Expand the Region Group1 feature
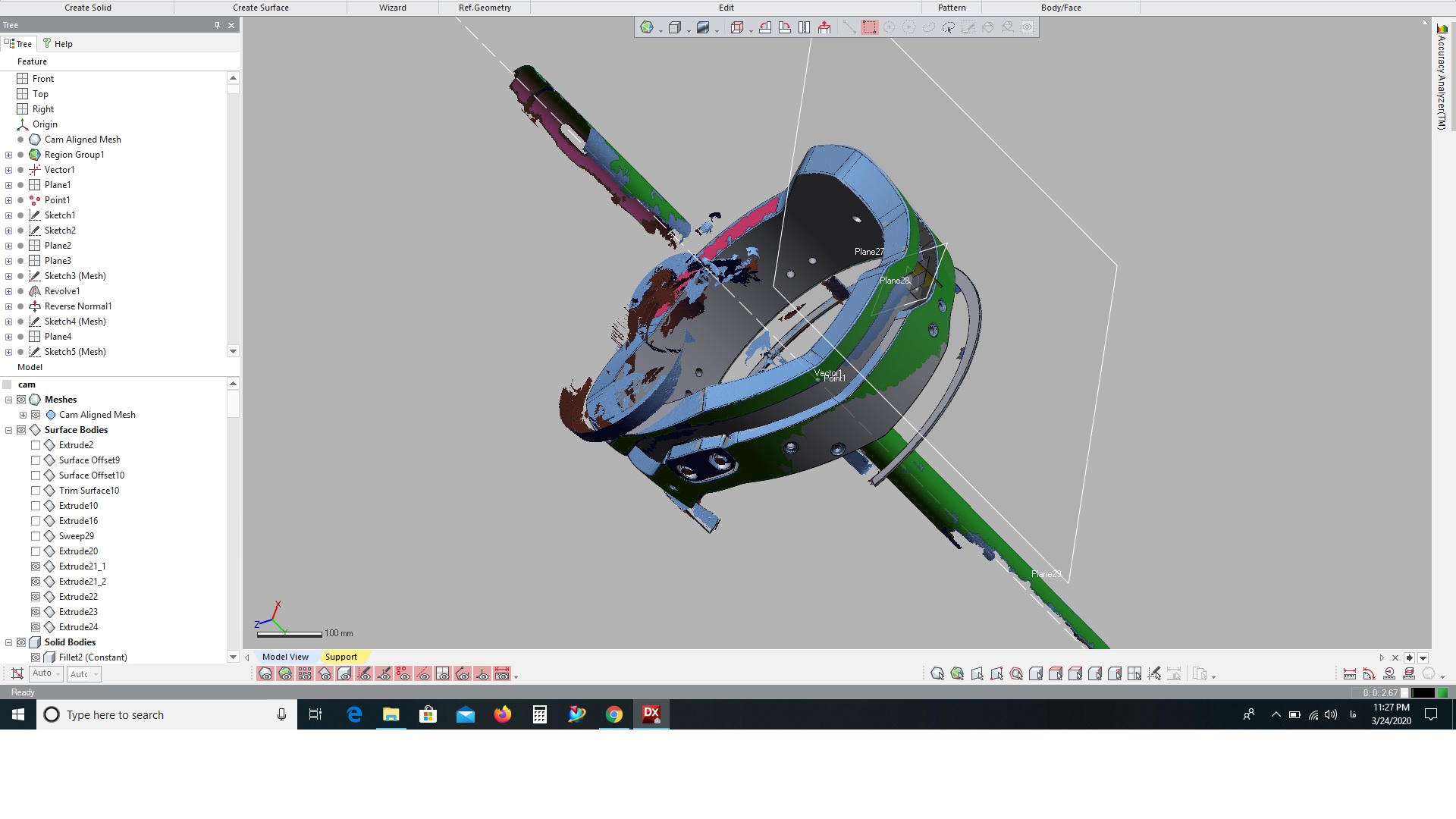 click(8, 155)
